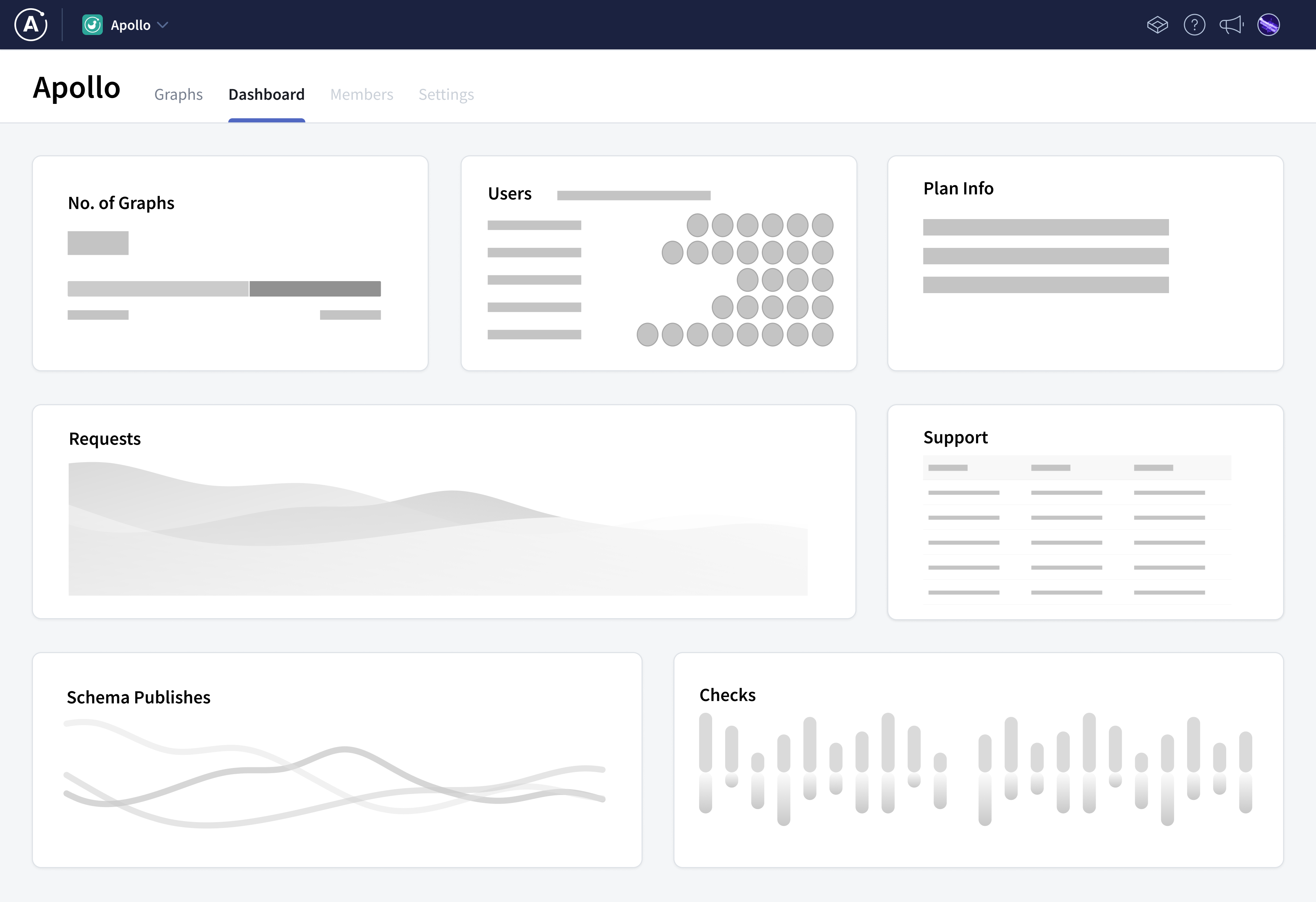Open the GraphOS package icon in the top bar
Image resolution: width=1316 pixels, height=902 pixels.
tap(1157, 24)
